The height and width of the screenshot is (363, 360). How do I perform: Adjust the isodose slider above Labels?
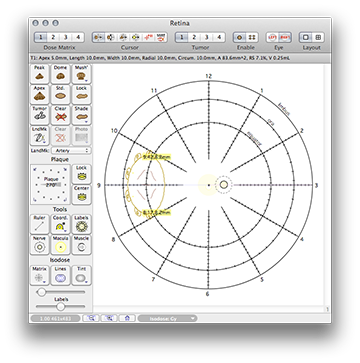(x=60, y=292)
